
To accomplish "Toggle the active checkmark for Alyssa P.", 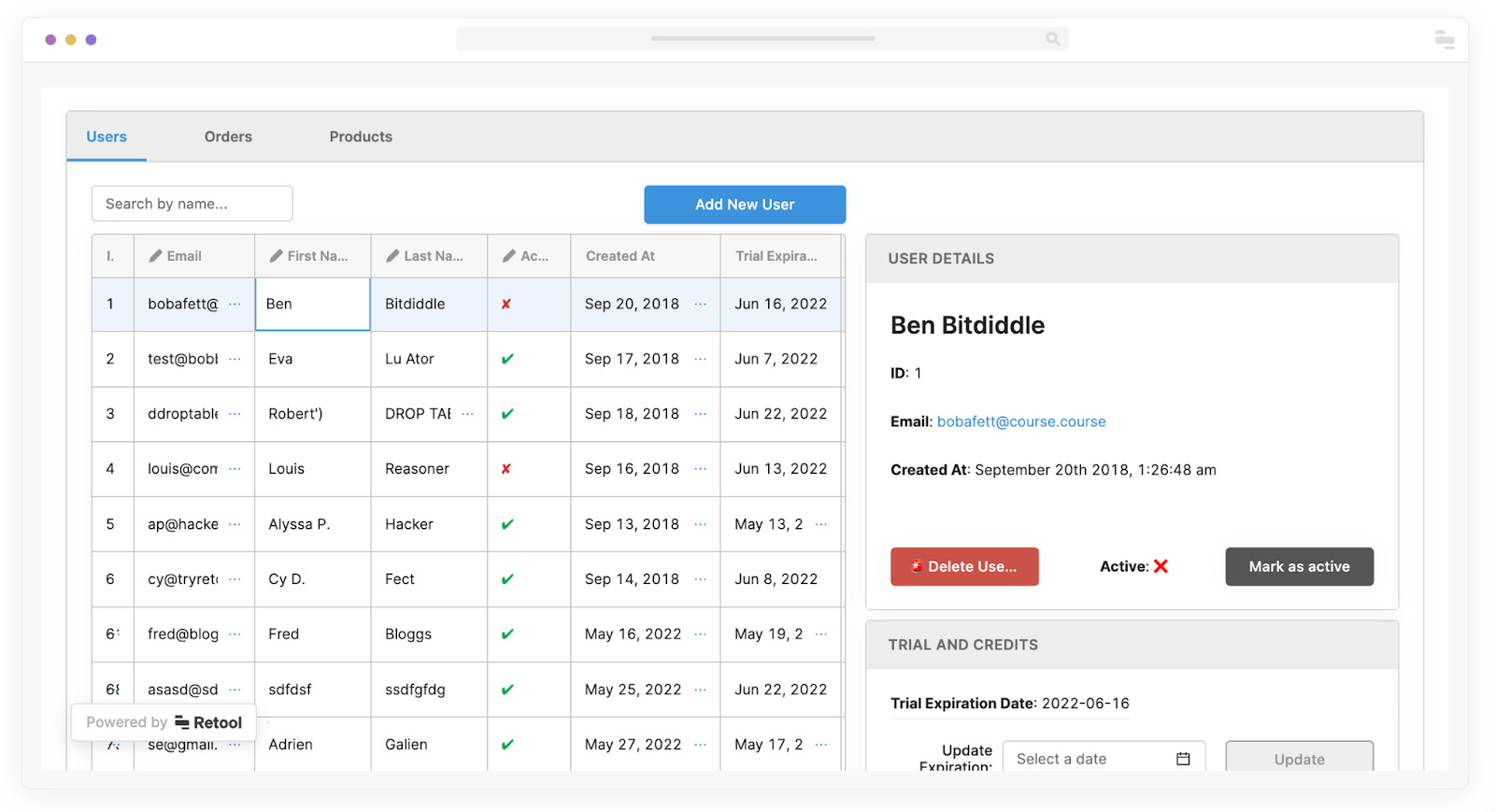I will point(507,524).
